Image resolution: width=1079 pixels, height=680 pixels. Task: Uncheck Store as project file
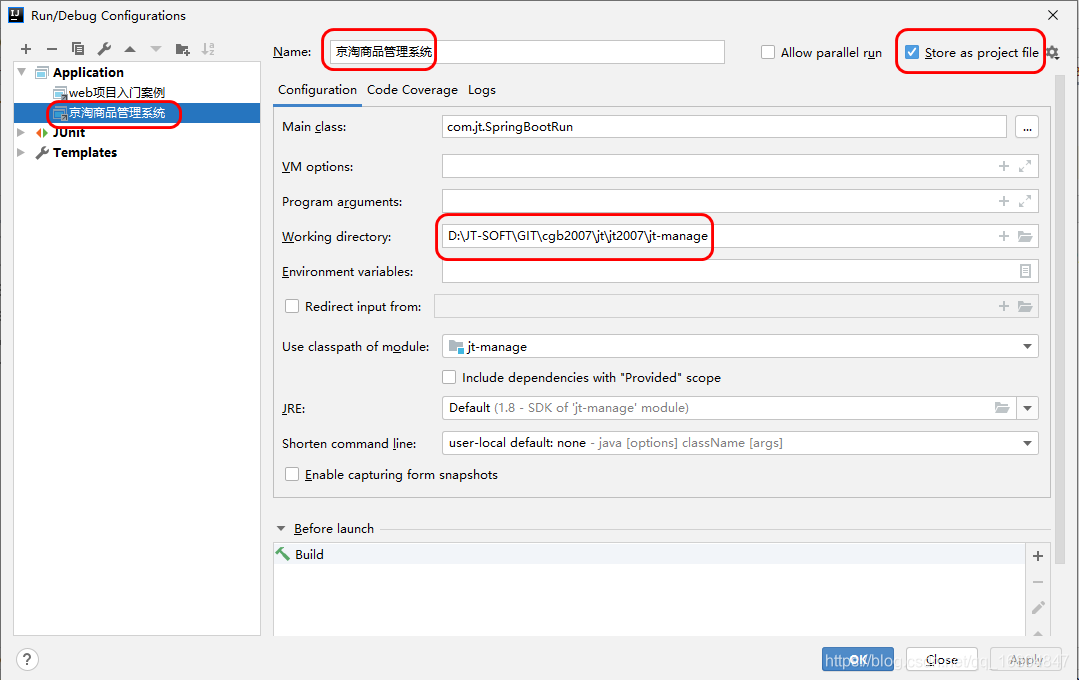click(912, 52)
